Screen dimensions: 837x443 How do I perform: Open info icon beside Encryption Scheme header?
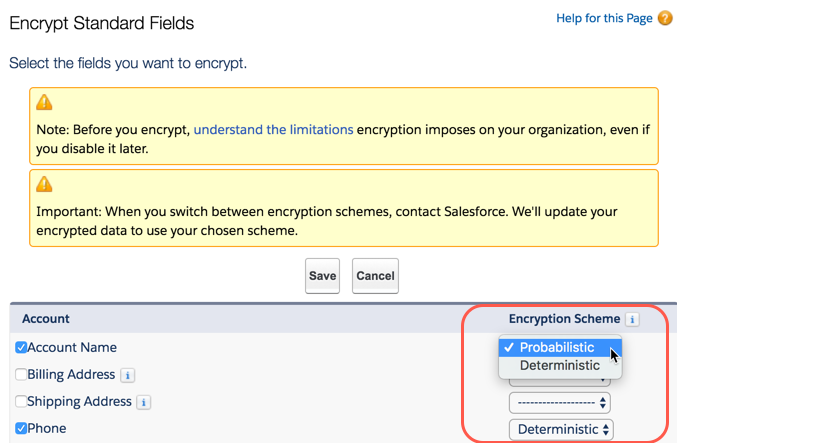click(x=632, y=319)
